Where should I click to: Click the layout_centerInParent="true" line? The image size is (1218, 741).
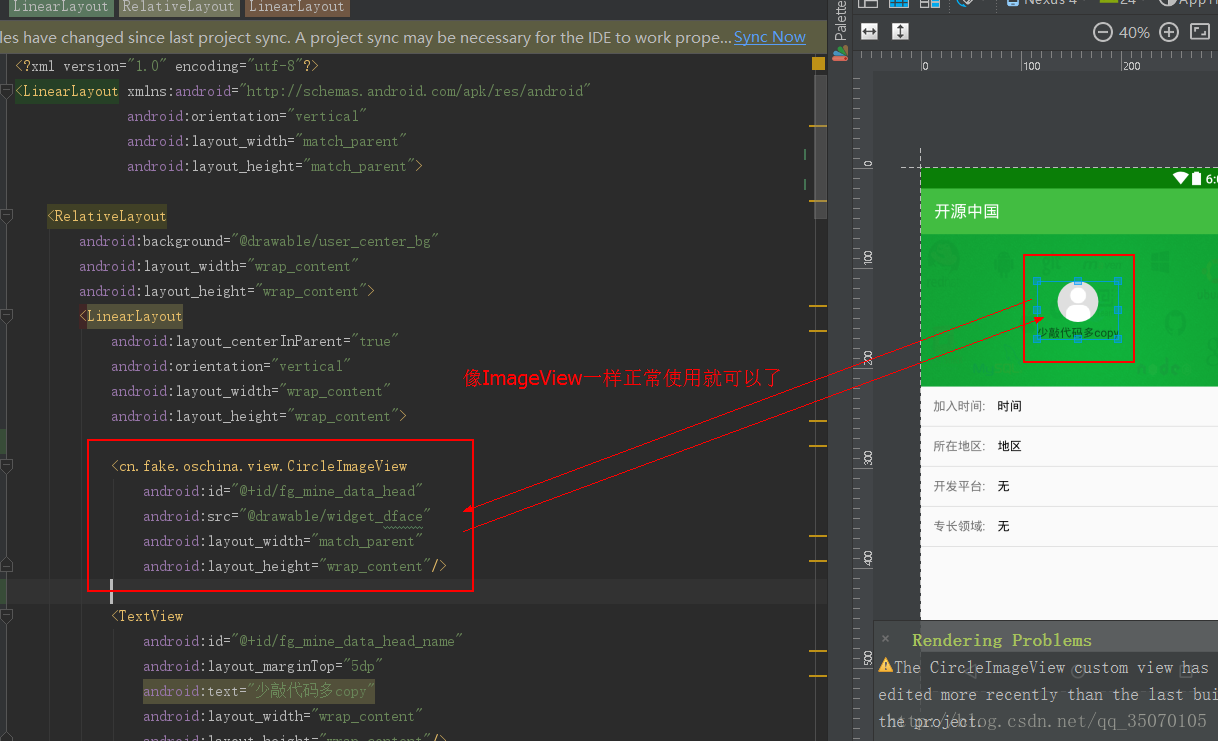point(255,341)
